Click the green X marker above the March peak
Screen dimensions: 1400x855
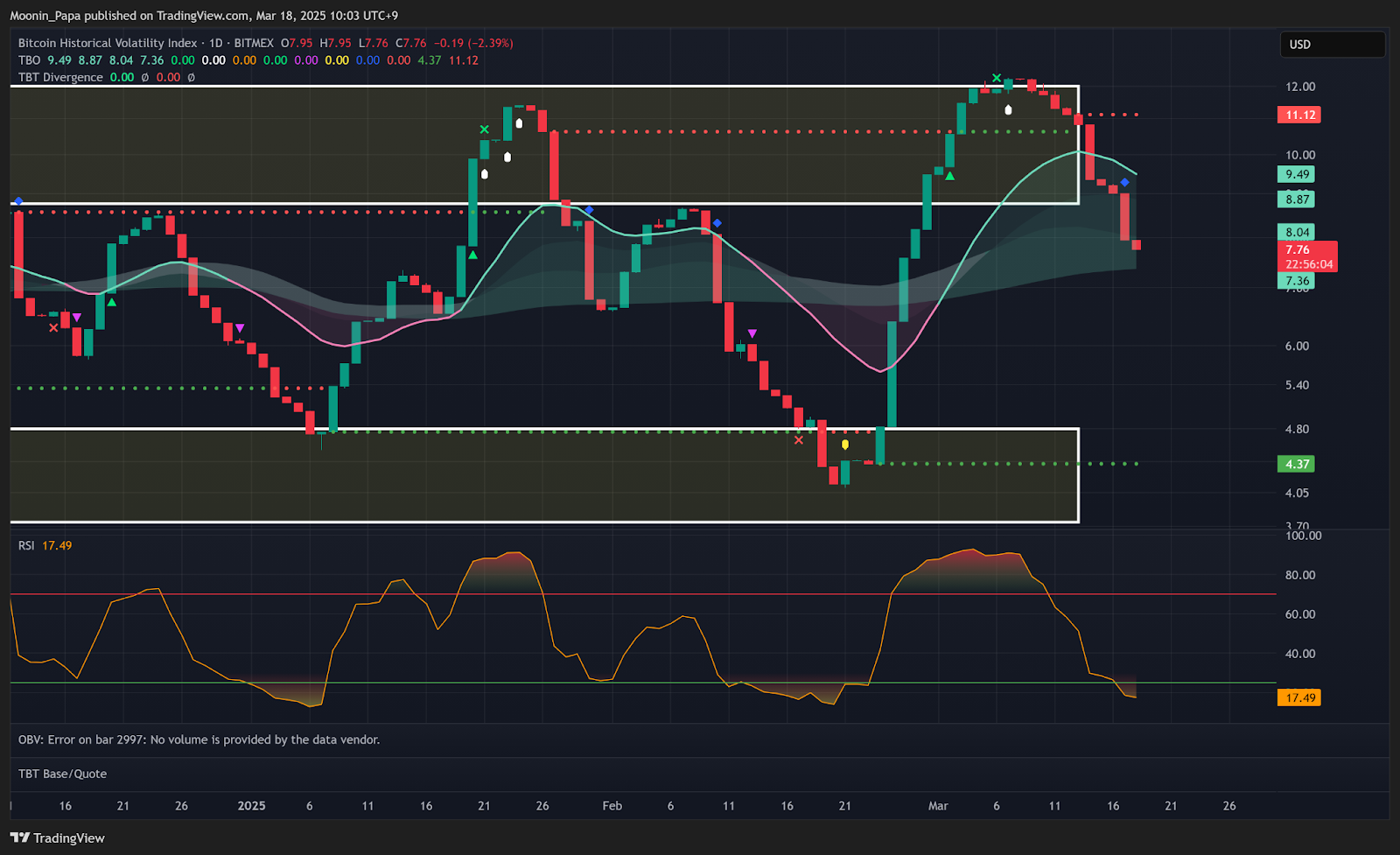coord(997,78)
